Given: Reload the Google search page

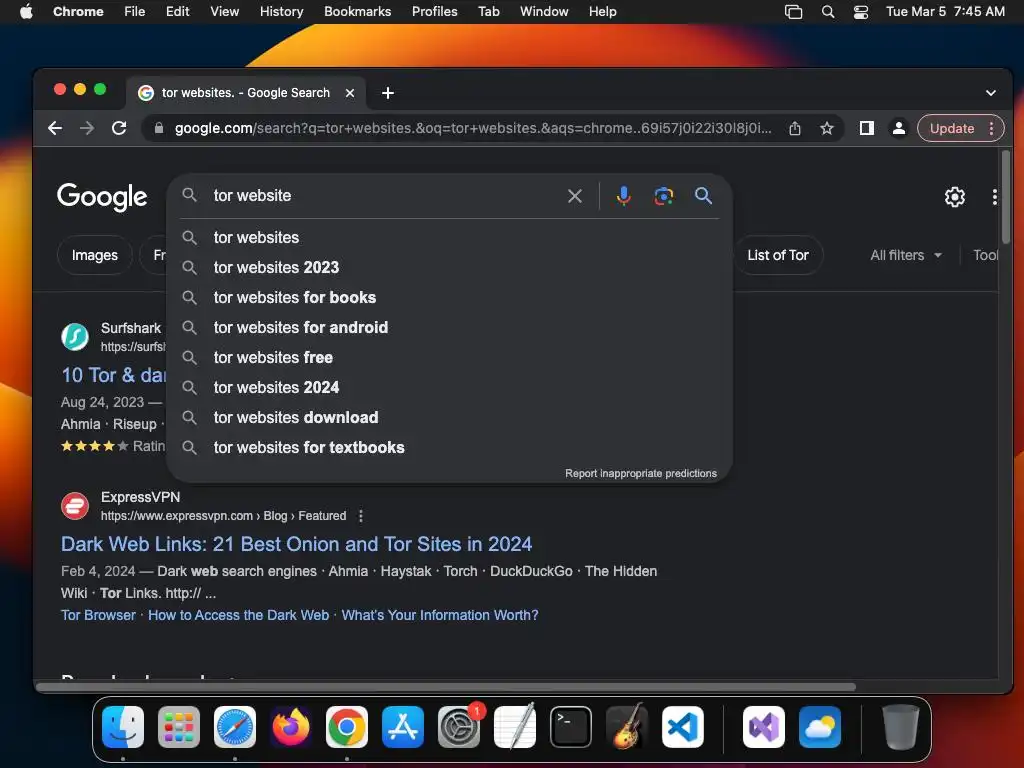Looking at the screenshot, I should pyautogui.click(x=119, y=128).
